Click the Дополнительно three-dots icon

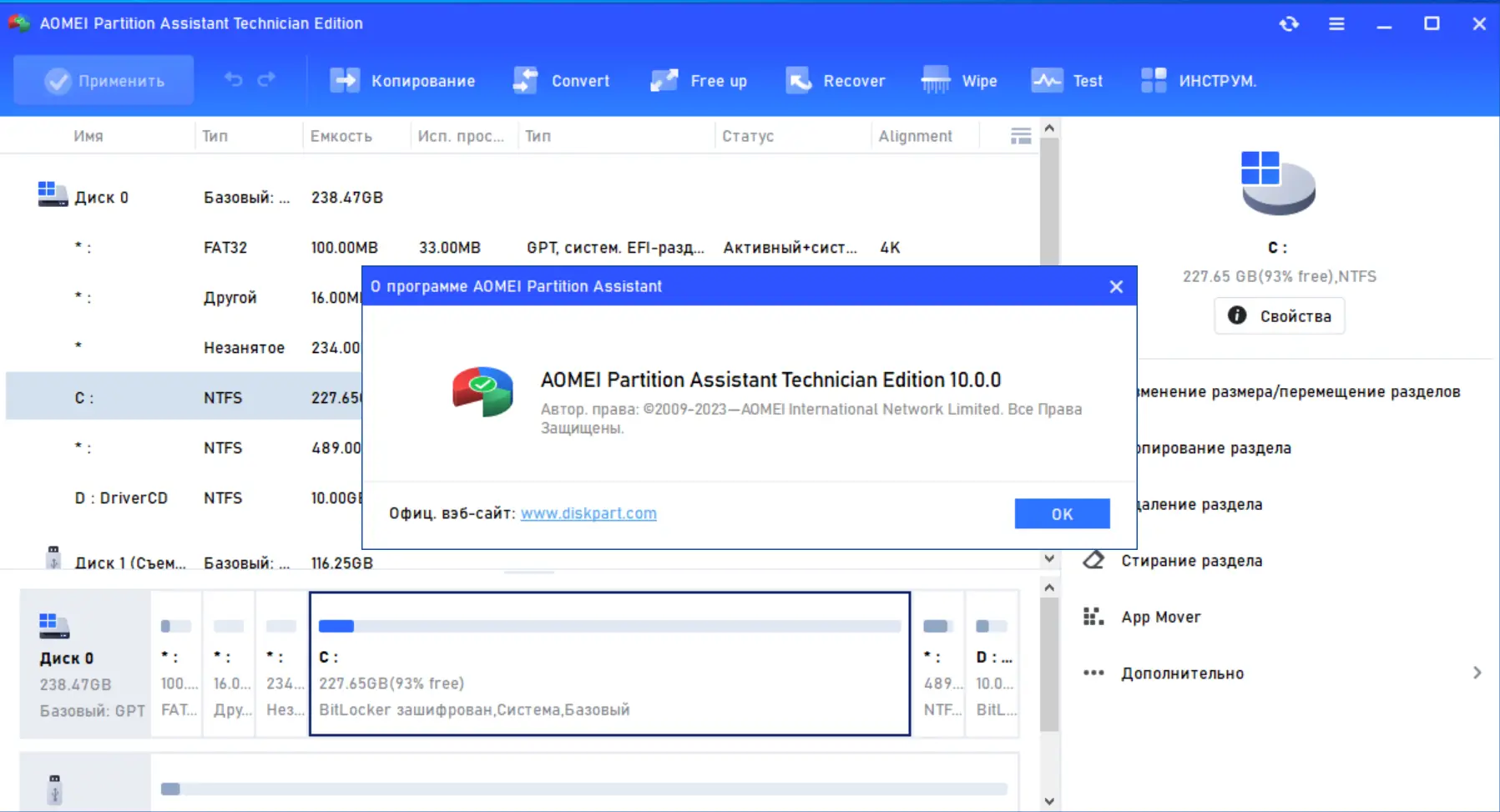click(1093, 673)
